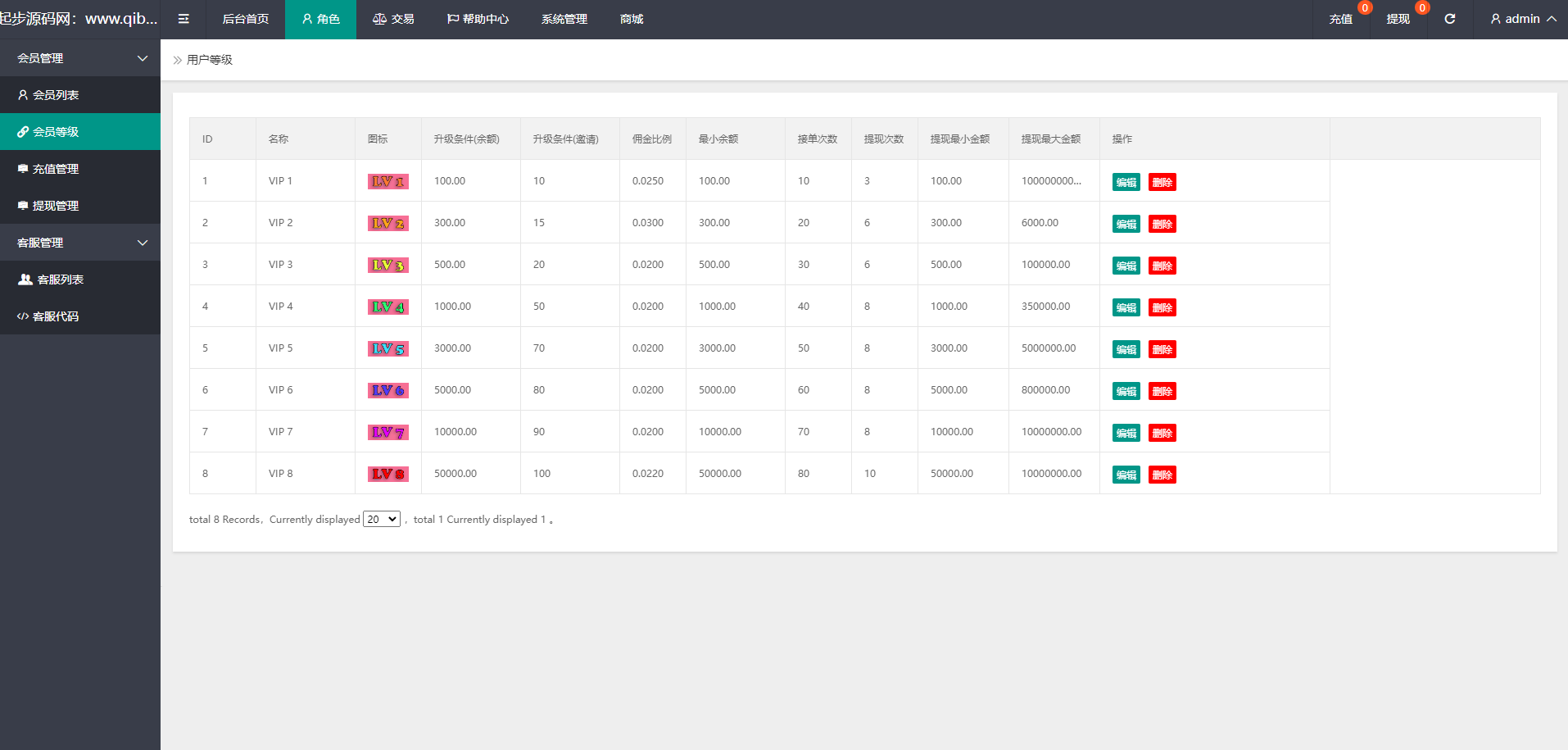Viewport: 1568px width, 750px height.
Task: Click the LV 8 level badge icon
Action: [x=387, y=475]
